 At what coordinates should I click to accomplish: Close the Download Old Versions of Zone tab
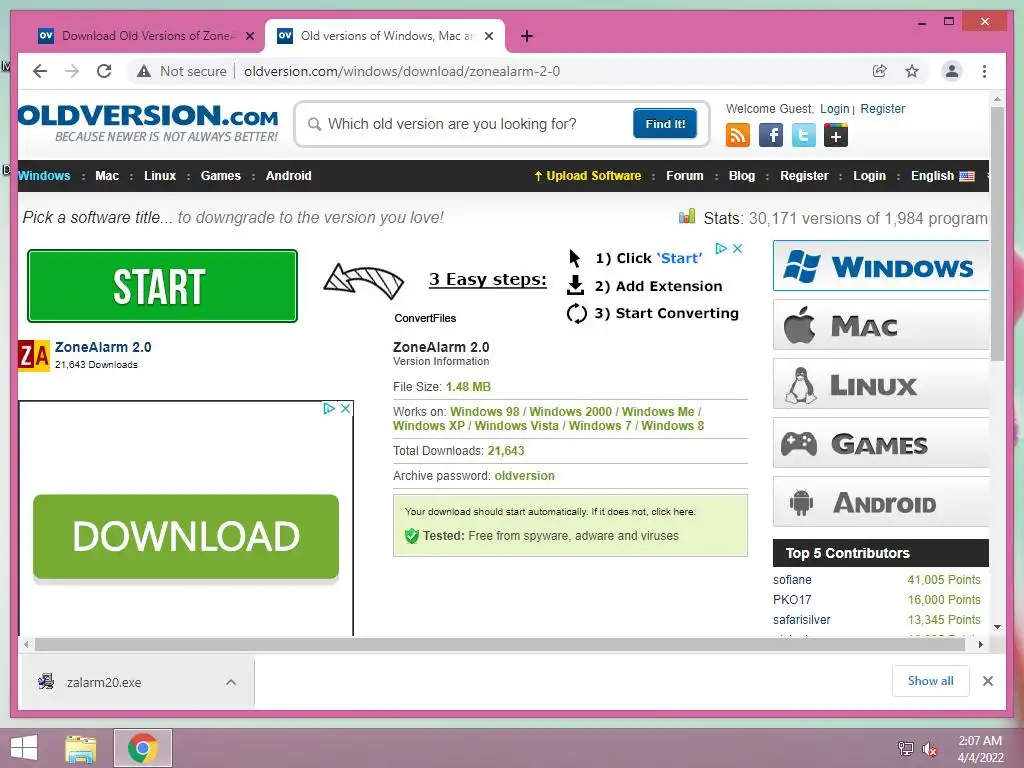coord(249,36)
